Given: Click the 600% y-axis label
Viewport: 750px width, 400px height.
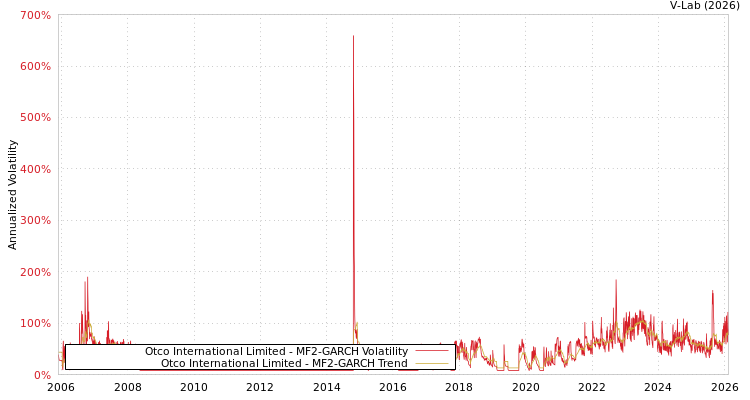Looking at the screenshot, I should [35, 67].
